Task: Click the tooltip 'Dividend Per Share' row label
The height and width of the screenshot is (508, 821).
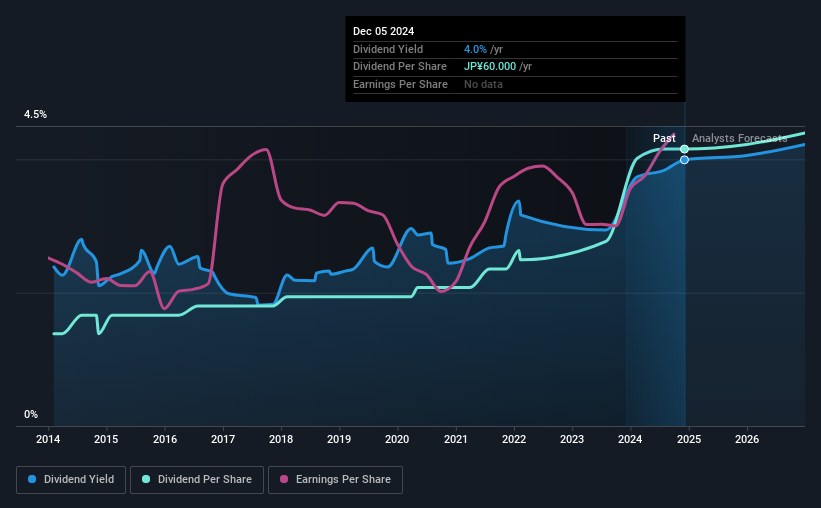Action: 400,67
